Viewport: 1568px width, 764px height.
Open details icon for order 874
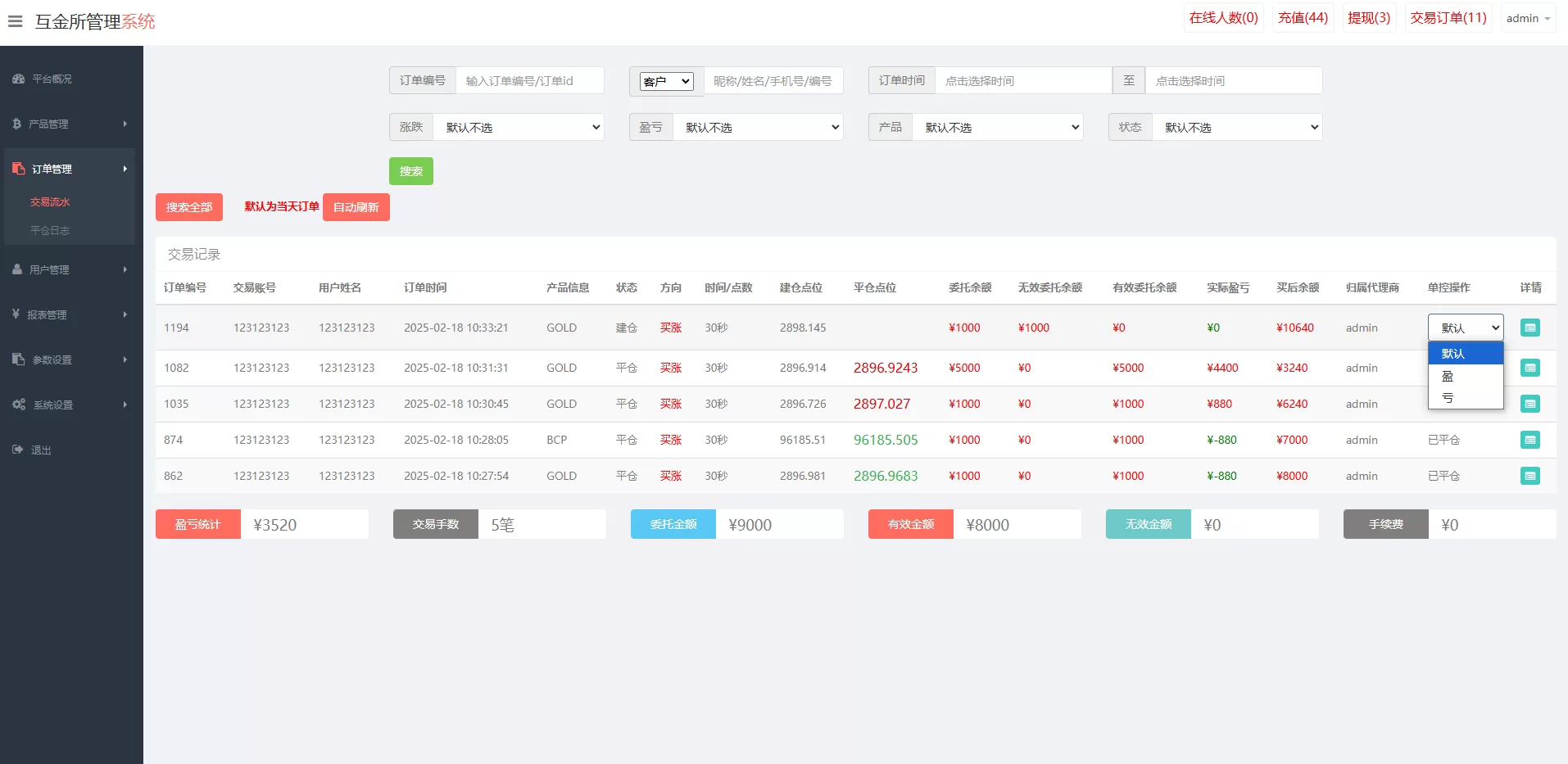click(1529, 440)
